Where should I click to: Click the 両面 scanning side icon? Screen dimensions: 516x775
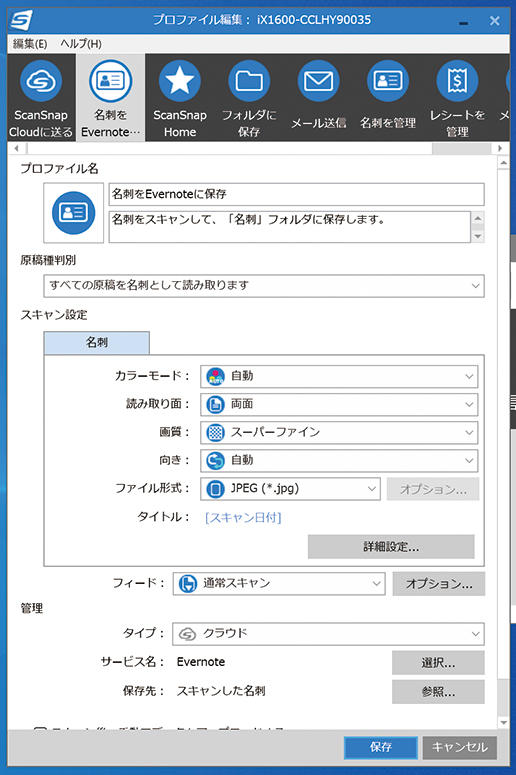[215, 405]
